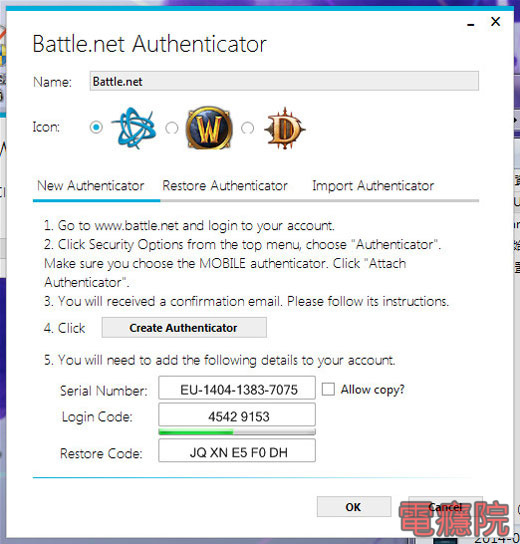520x544 pixels.
Task: Click the 'Icon:' label
Action: click(x=46, y=127)
